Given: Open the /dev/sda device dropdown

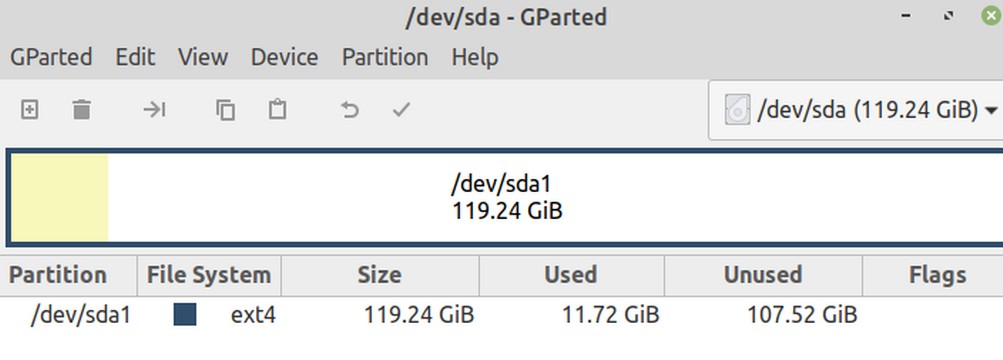Looking at the screenshot, I should (x=855, y=110).
